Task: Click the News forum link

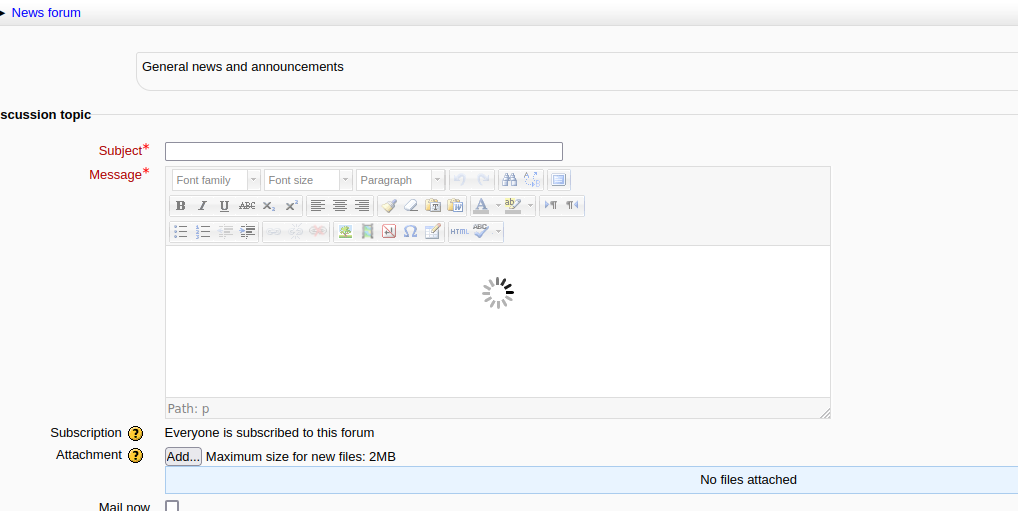Action: pos(46,13)
